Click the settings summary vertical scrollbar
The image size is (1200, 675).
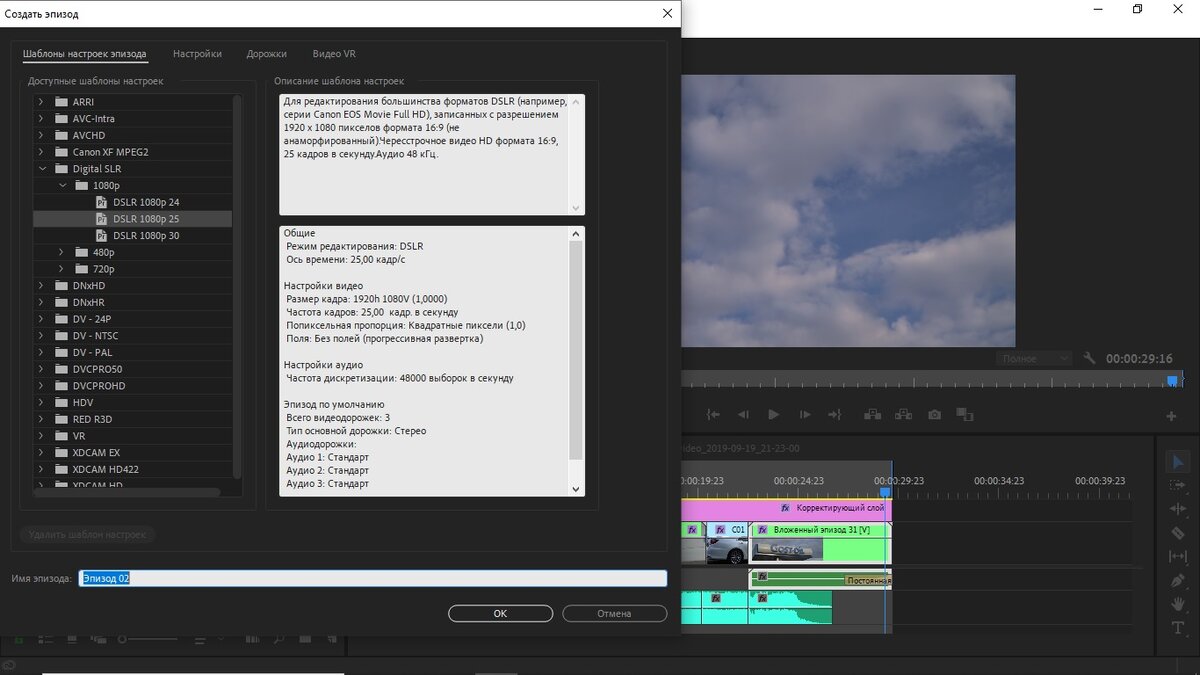tap(575, 350)
